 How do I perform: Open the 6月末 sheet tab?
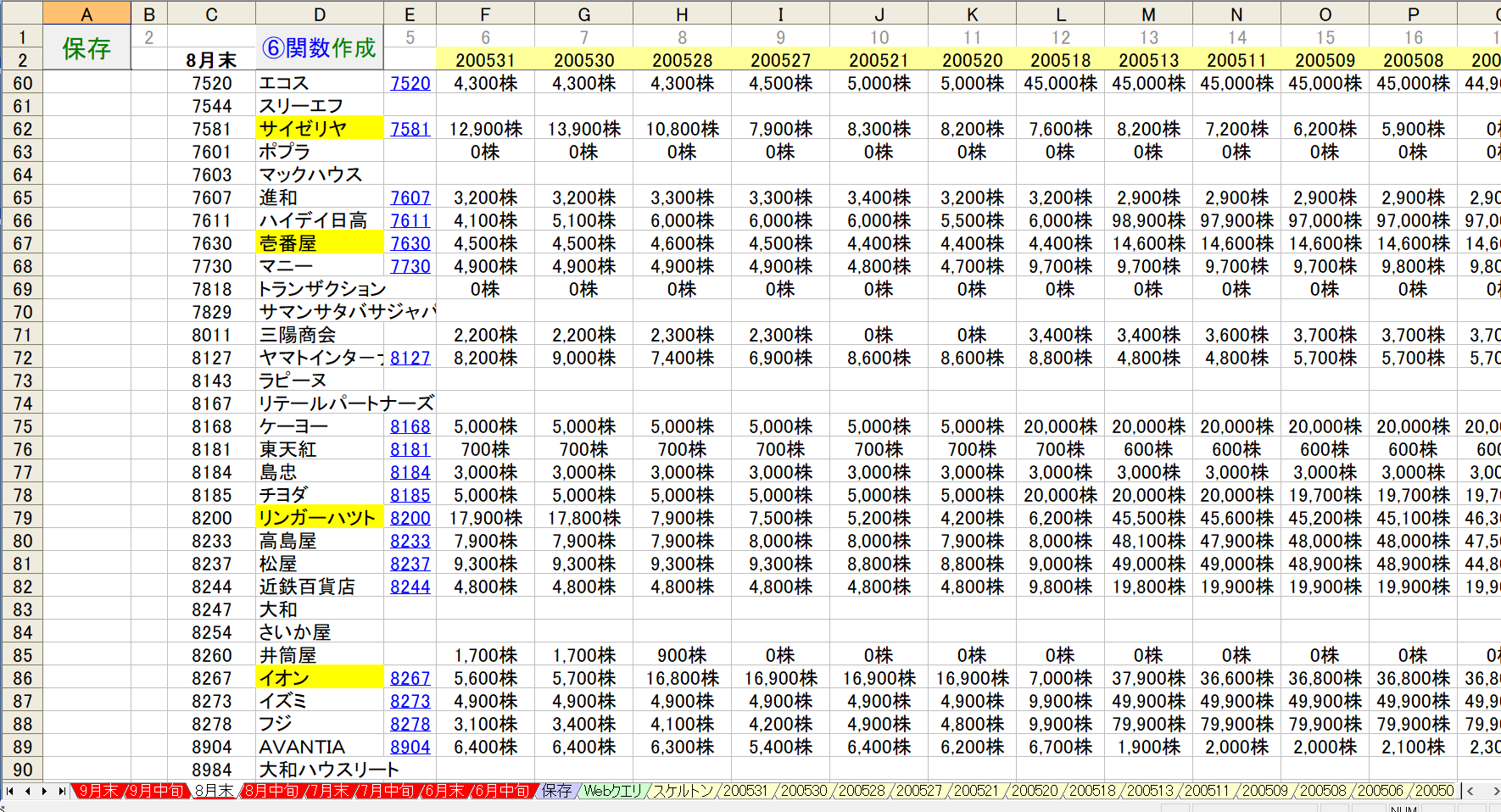444,791
